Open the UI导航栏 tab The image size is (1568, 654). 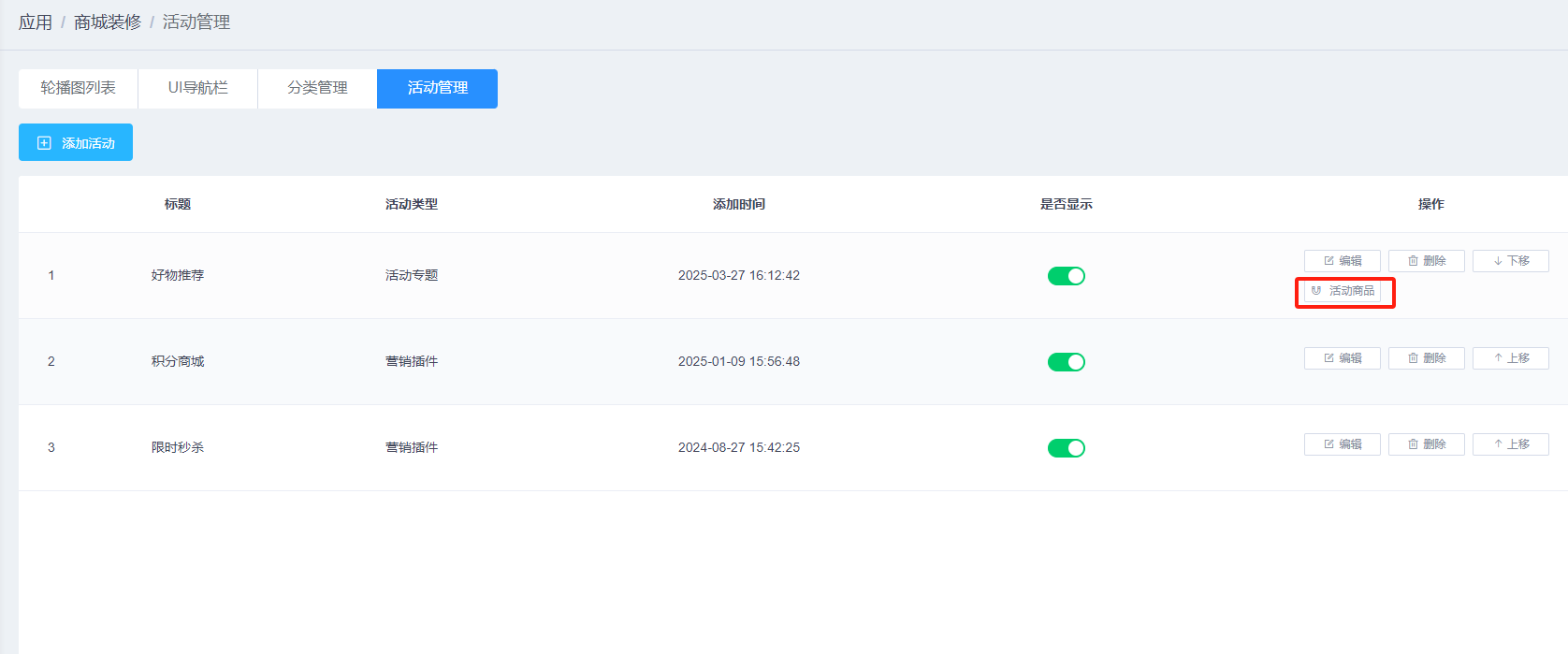(x=197, y=88)
